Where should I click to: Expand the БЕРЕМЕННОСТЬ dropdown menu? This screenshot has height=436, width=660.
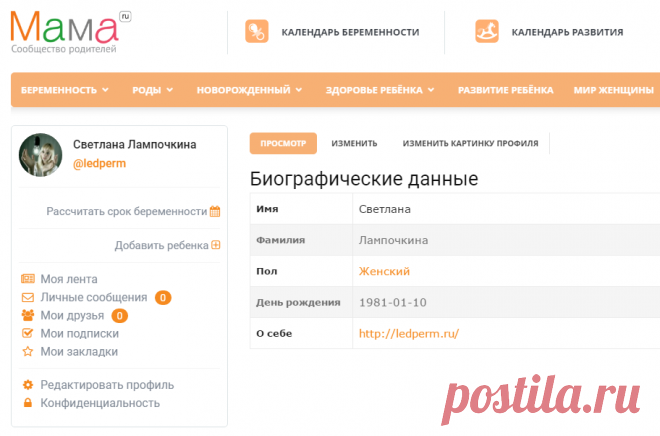coord(65,90)
